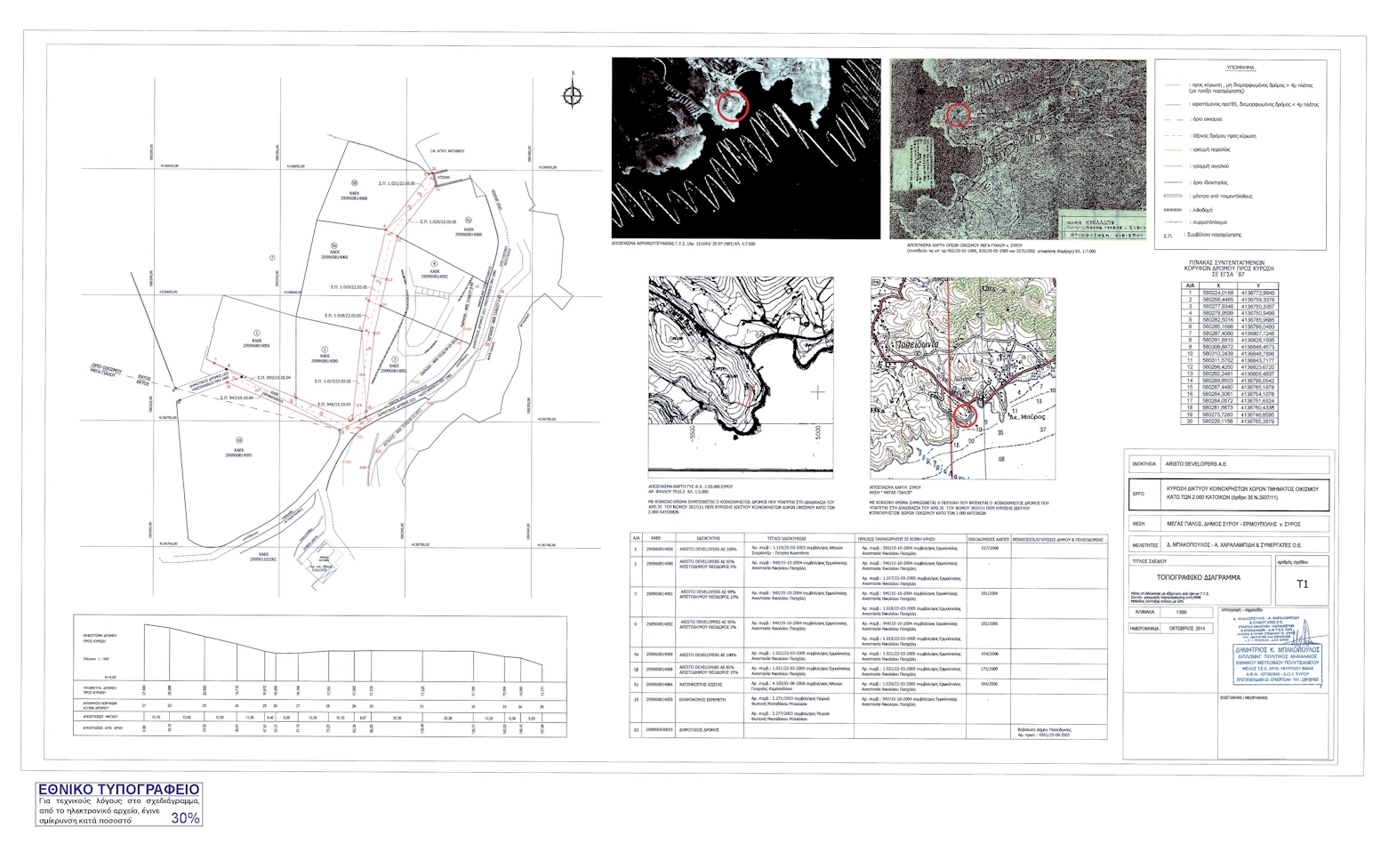Select the ΥΠΟΜΝΗΜΑ legend heading
Viewport: 1397px width, 868px height.
point(1240,67)
